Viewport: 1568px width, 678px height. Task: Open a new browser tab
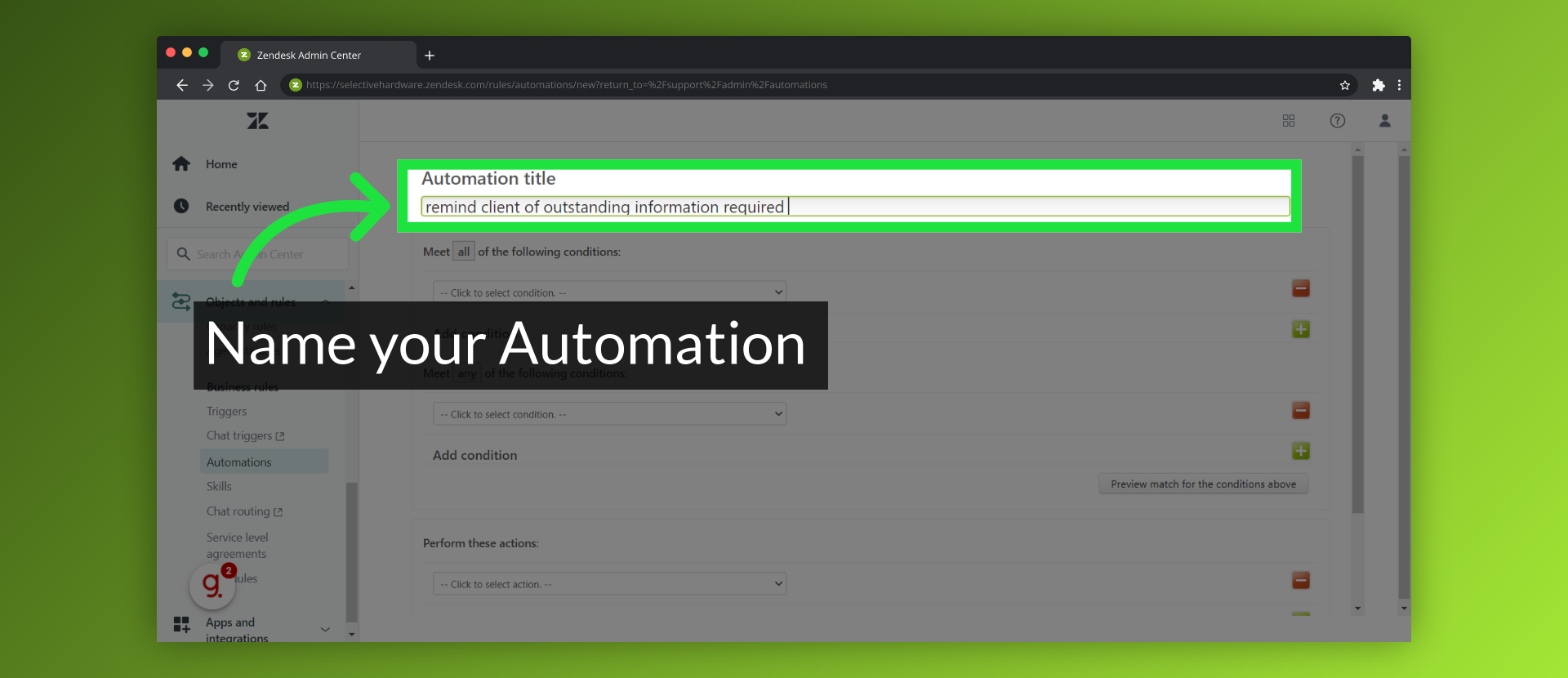(430, 56)
